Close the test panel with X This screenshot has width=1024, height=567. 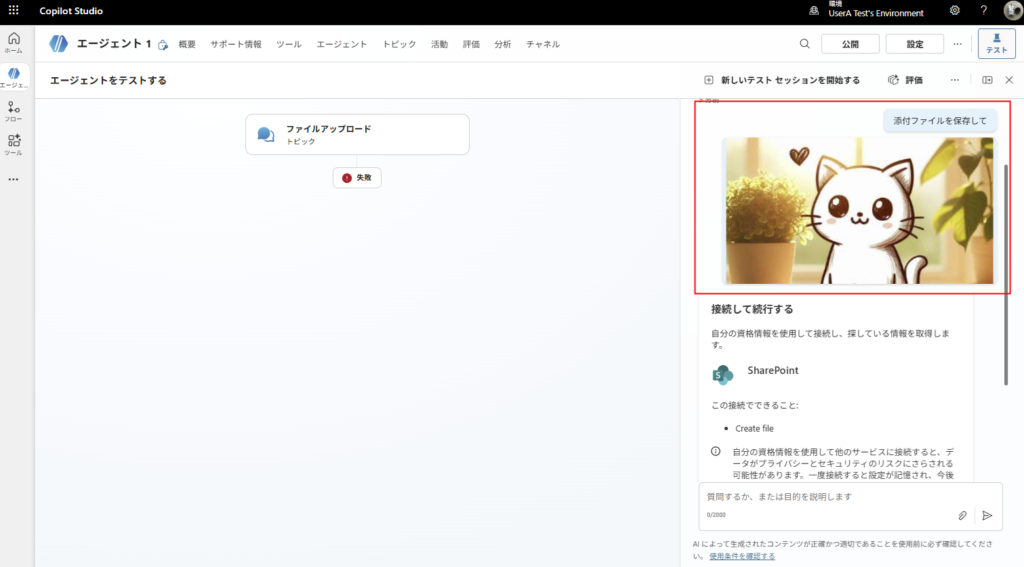click(1009, 80)
